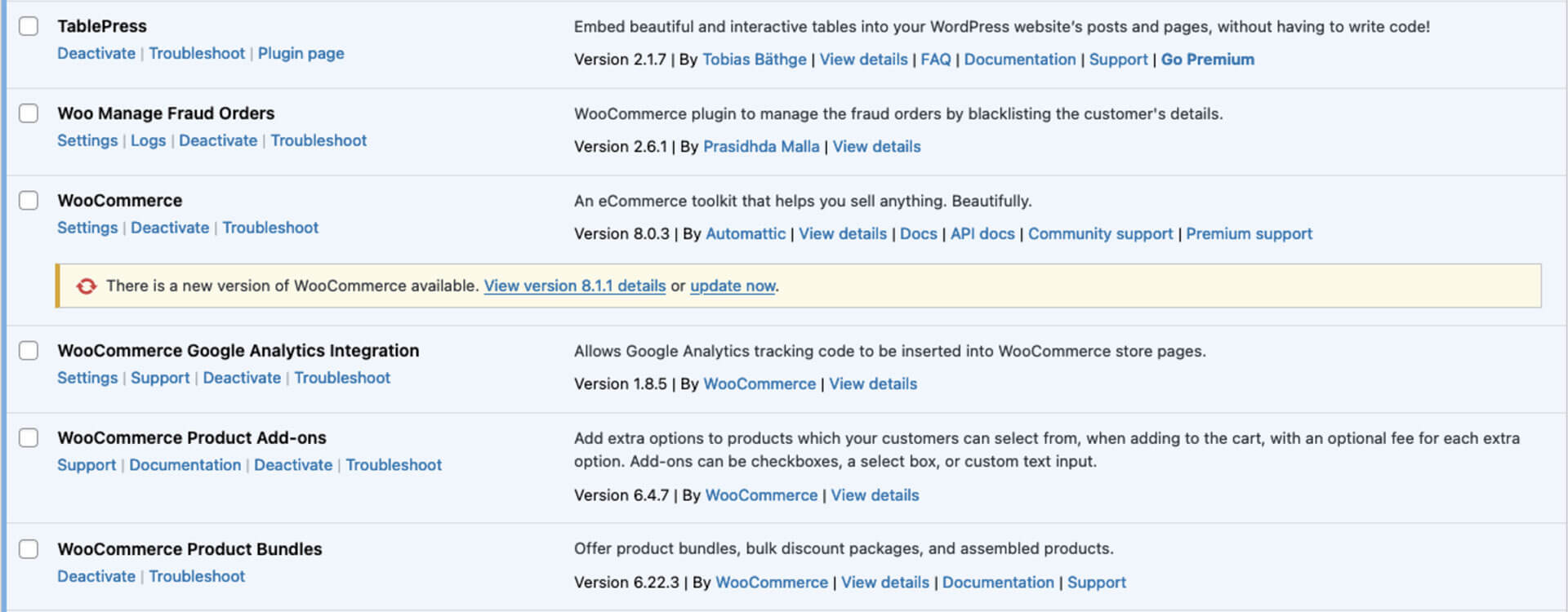Click the WooCommerce update available refresh icon
Image resolution: width=1568 pixels, height=612 pixels.
click(86, 286)
